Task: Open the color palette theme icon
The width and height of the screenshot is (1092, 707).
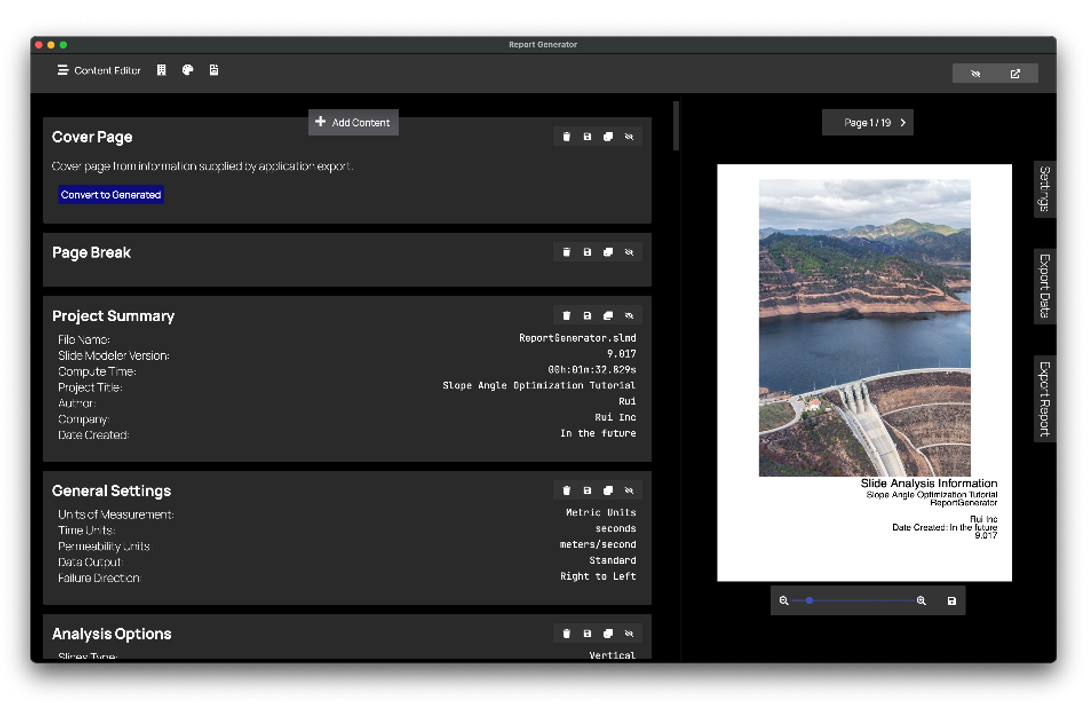Action: [x=187, y=70]
